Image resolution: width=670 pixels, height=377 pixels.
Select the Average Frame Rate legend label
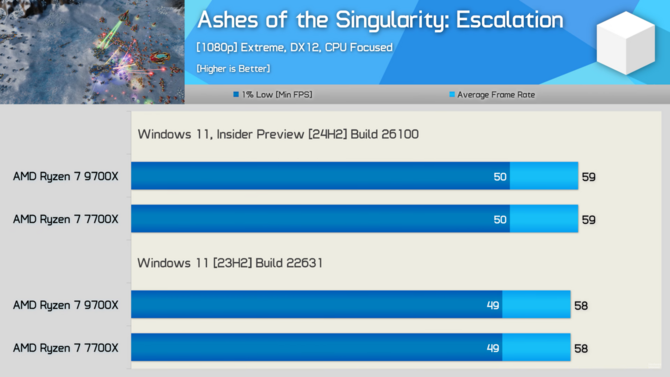496,94
